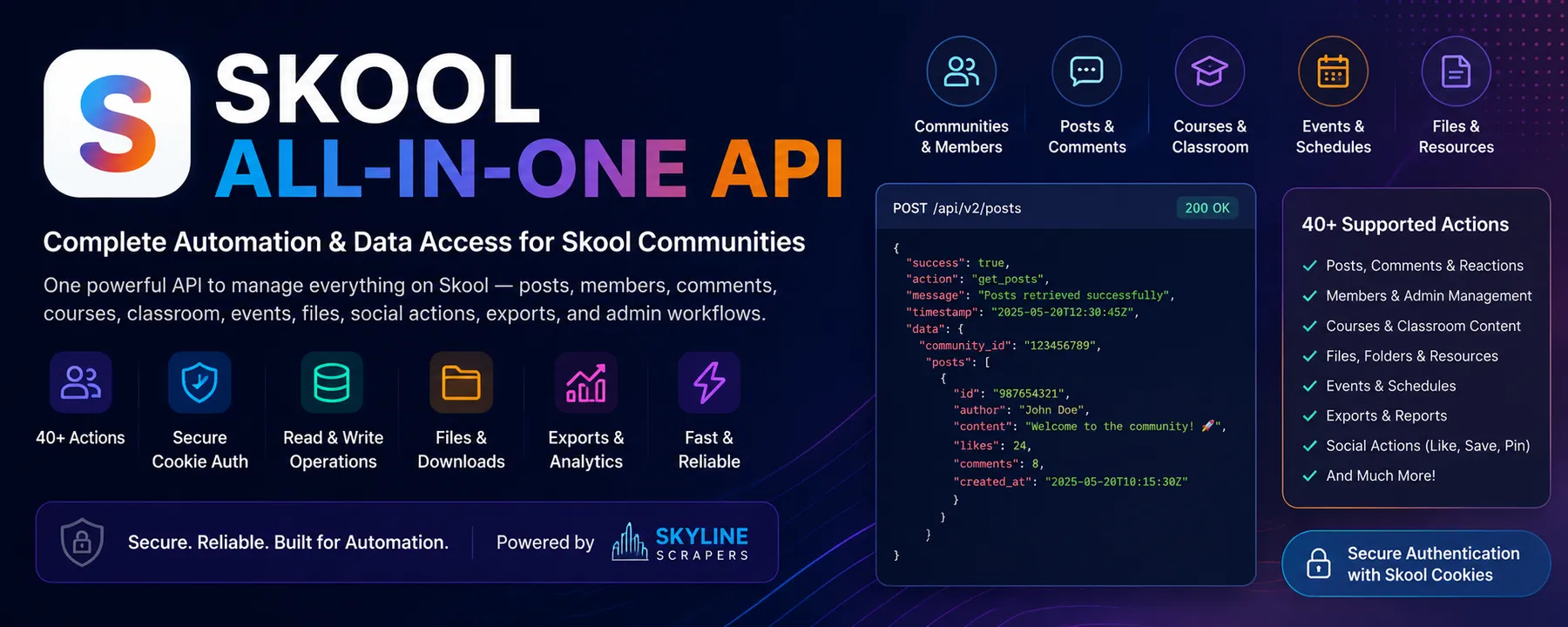
Task: Click the Skool S logo
Action: (117, 124)
